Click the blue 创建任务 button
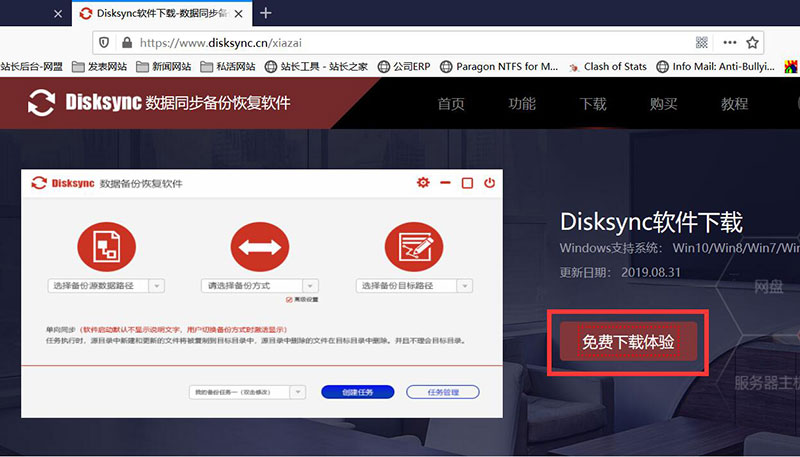This screenshot has height=457, width=800. pyautogui.click(x=358, y=392)
